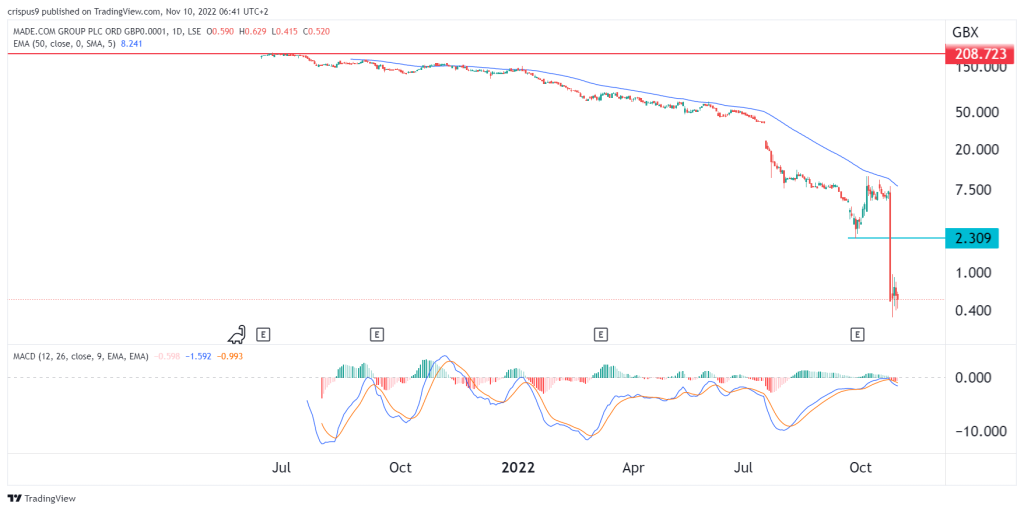Click the Apr label on the time axis

(633, 468)
